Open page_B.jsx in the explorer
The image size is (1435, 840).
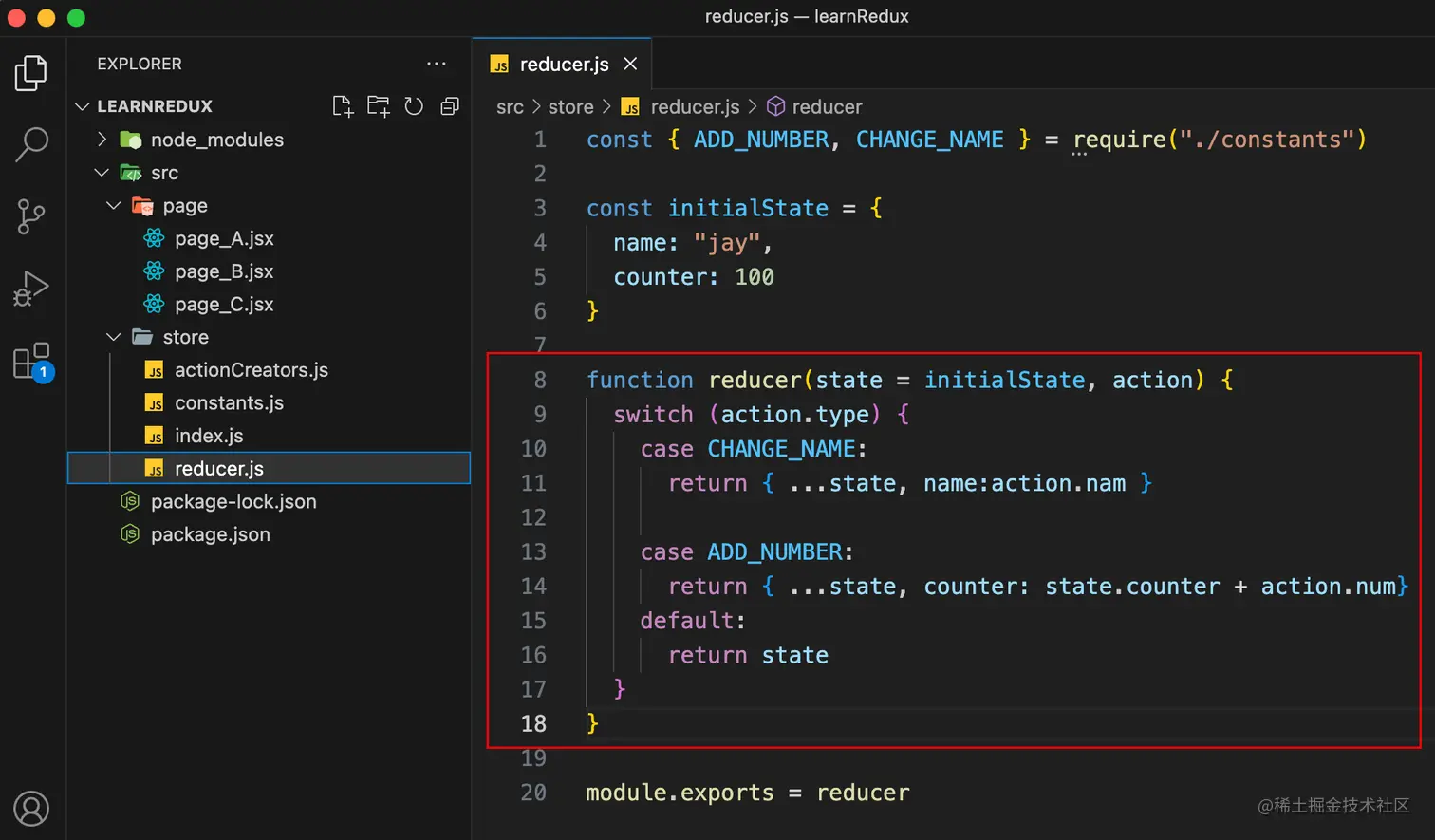tap(224, 271)
